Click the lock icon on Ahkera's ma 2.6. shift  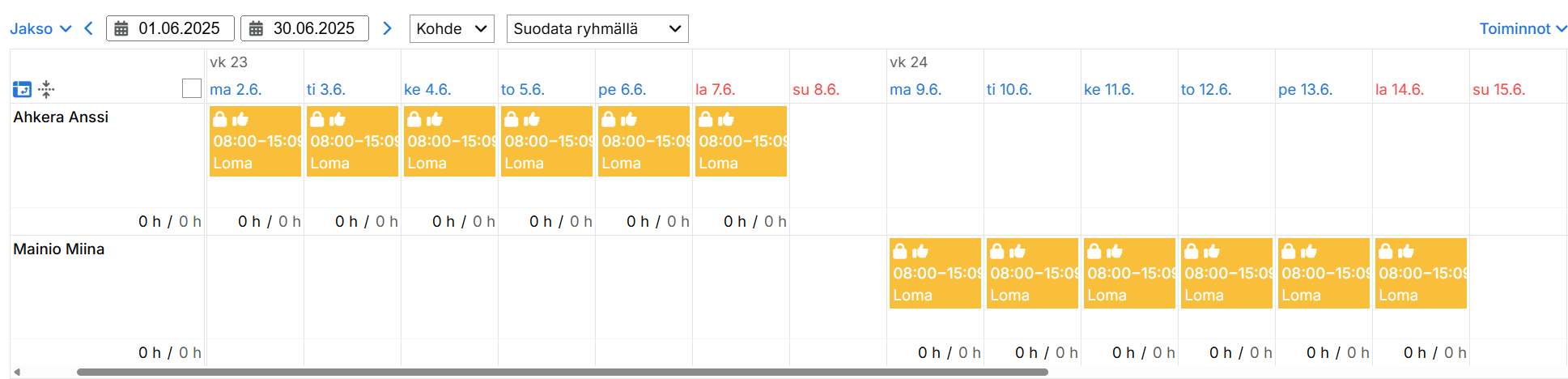coord(219,120)
